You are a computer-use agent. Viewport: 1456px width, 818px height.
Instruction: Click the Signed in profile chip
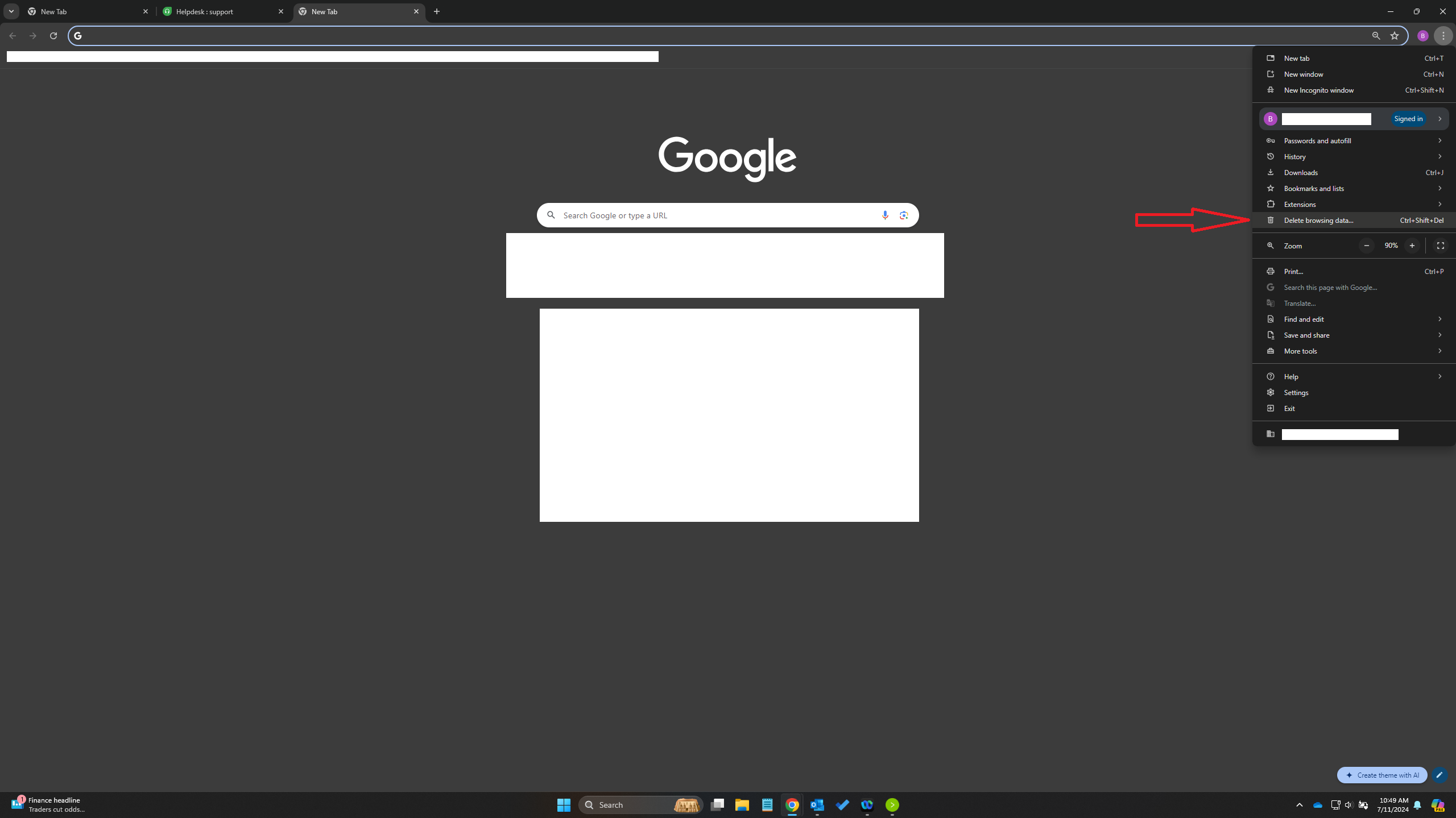[1408, 119]
